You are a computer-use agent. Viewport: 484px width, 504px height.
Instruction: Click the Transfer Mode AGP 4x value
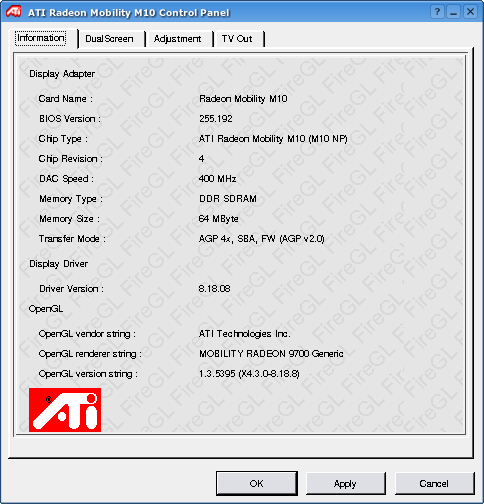point(261,239)
